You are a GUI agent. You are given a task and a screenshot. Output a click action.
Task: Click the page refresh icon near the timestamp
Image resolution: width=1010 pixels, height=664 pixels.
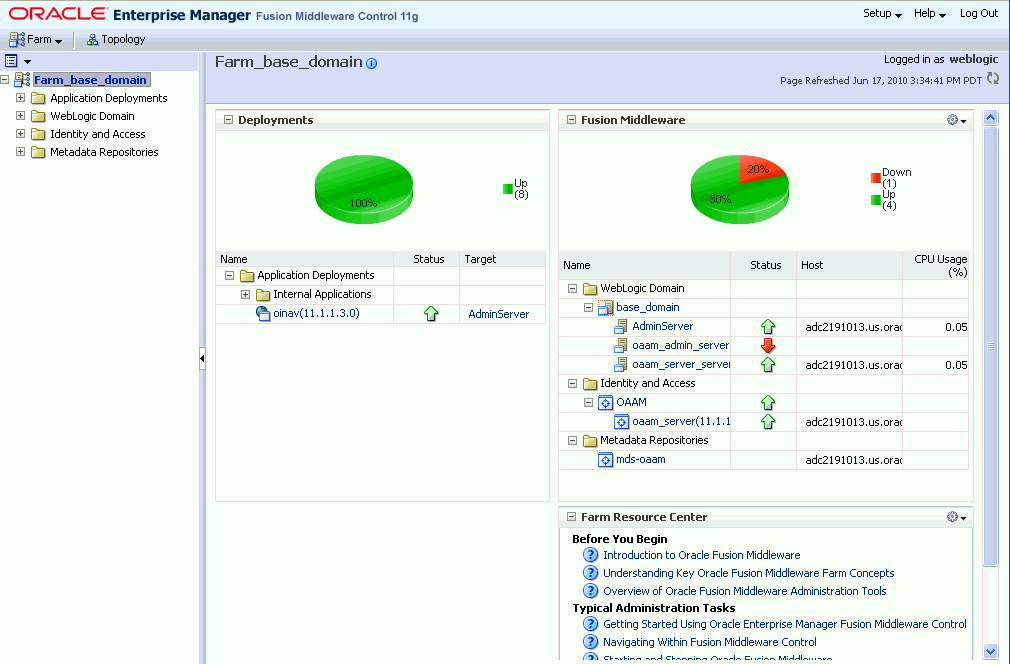993,78
